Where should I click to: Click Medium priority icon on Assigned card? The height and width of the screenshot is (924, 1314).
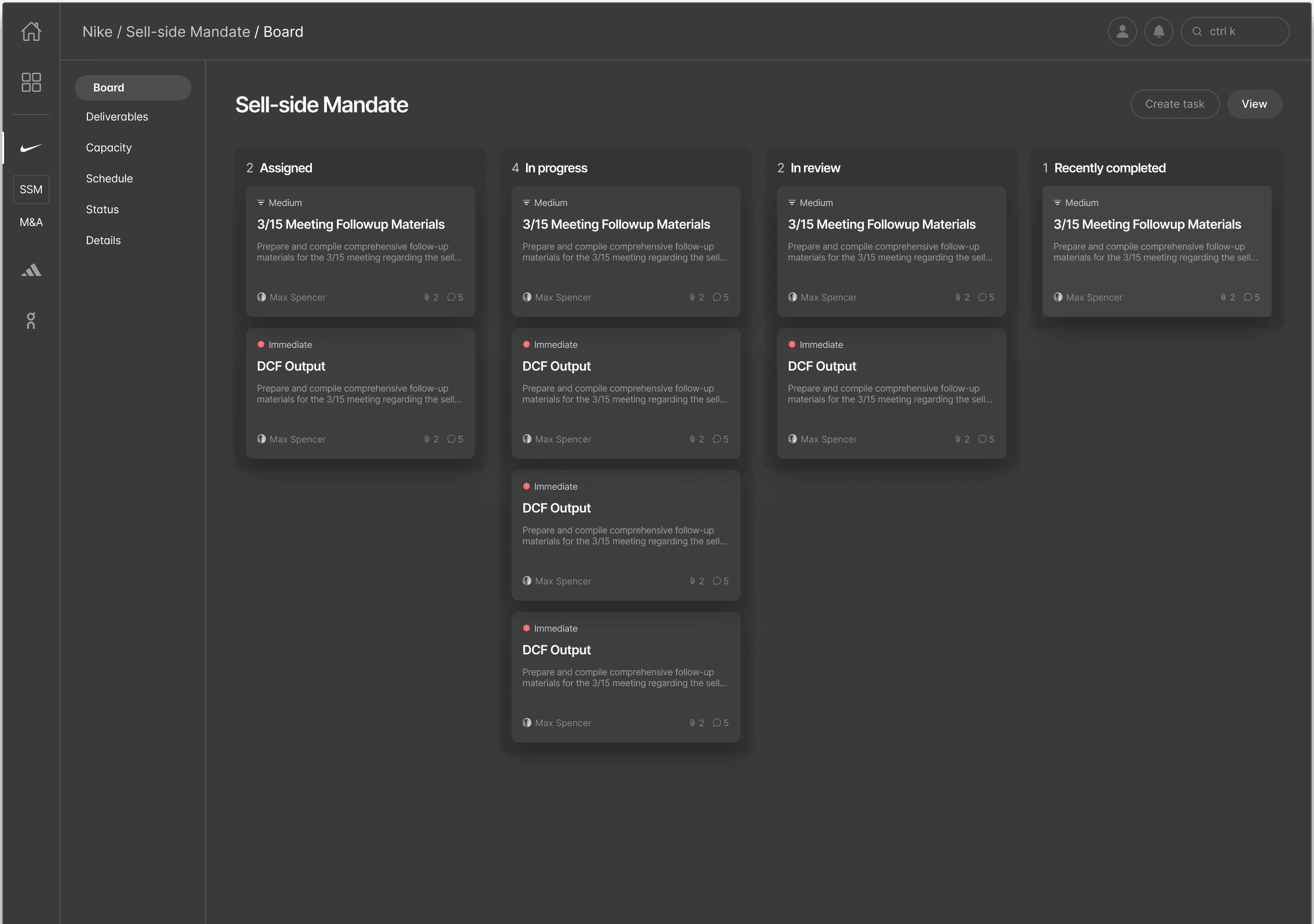[261, 203]
